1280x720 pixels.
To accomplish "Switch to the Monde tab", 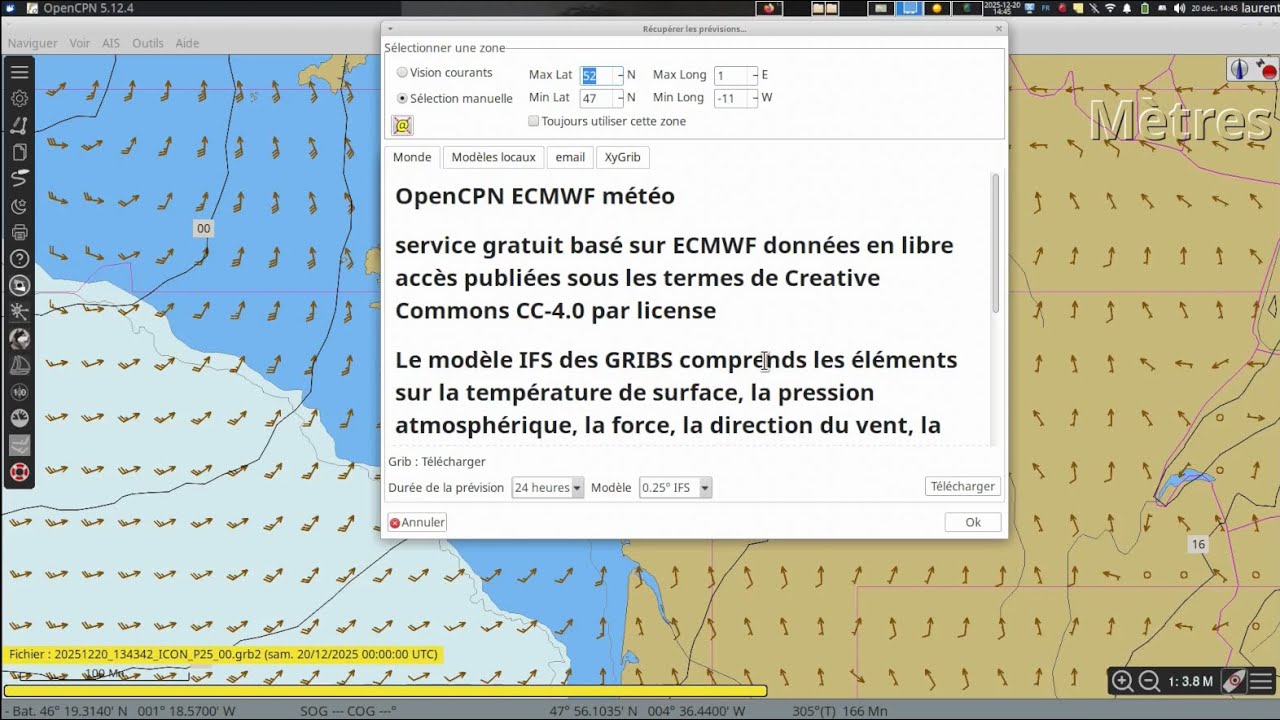I will click(x=412, y=157).
